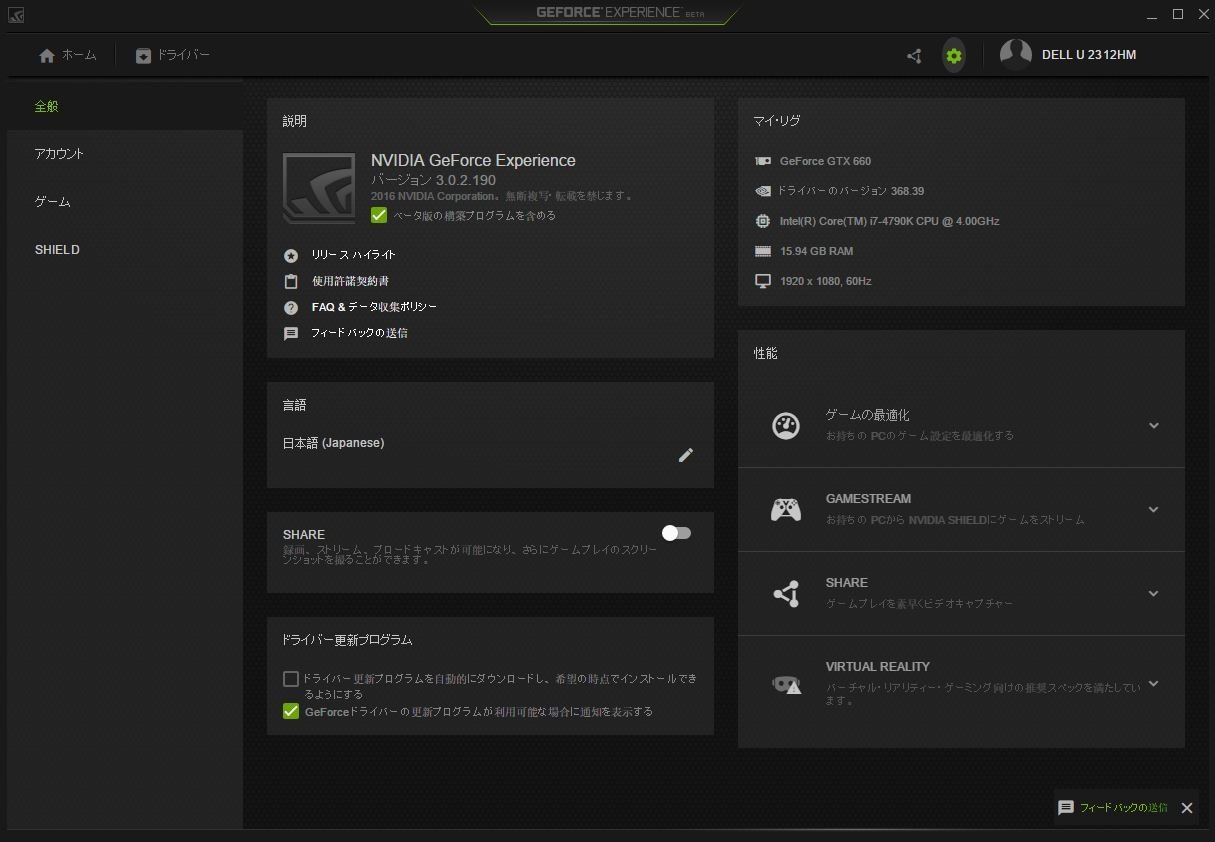Select アカウント in the sidebar

pyautogui.click(x=59, y=154)
